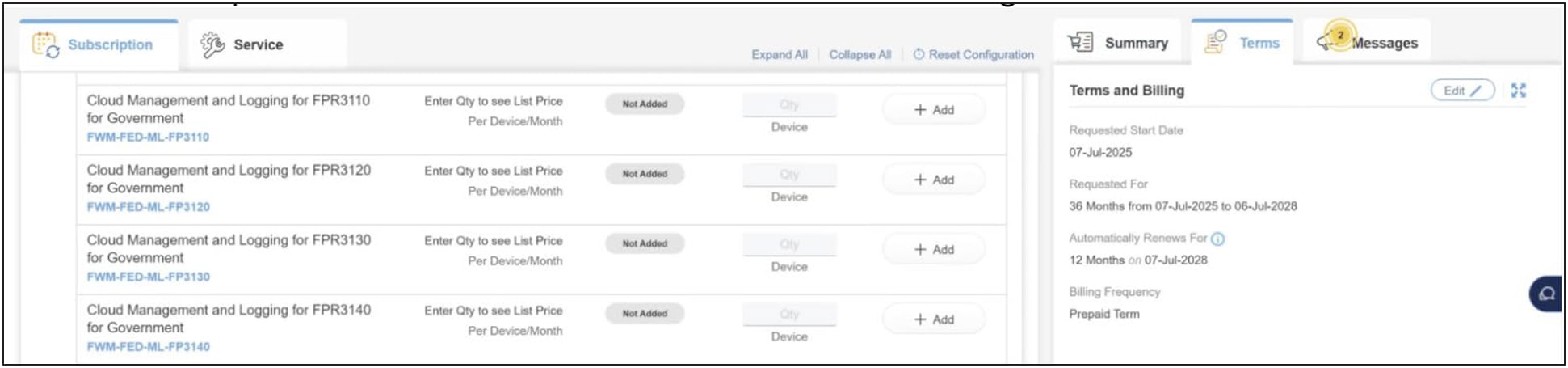Open the FWM-FED-ML-FP3110 SKU link
Image resolution: width=1568 pixels, height=368 pixels.
tap(148, 137)
